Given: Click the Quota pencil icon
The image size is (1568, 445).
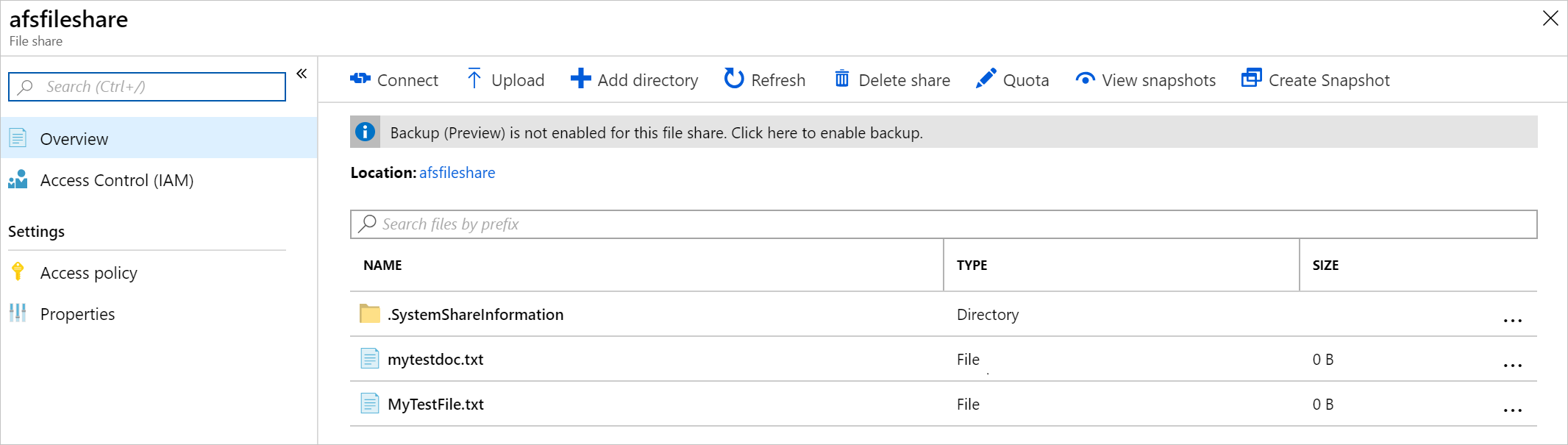Looking at the screenshot, I should (x=986, y=79).
